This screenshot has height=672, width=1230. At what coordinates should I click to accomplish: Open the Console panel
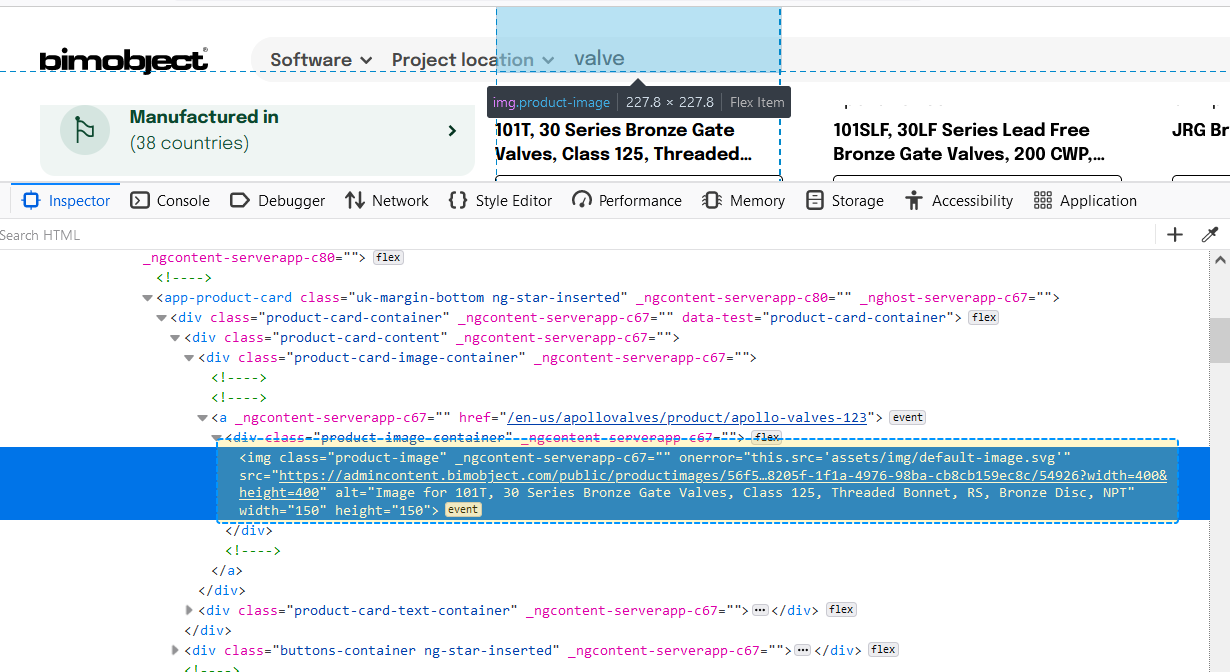click(x=170, y=201)
